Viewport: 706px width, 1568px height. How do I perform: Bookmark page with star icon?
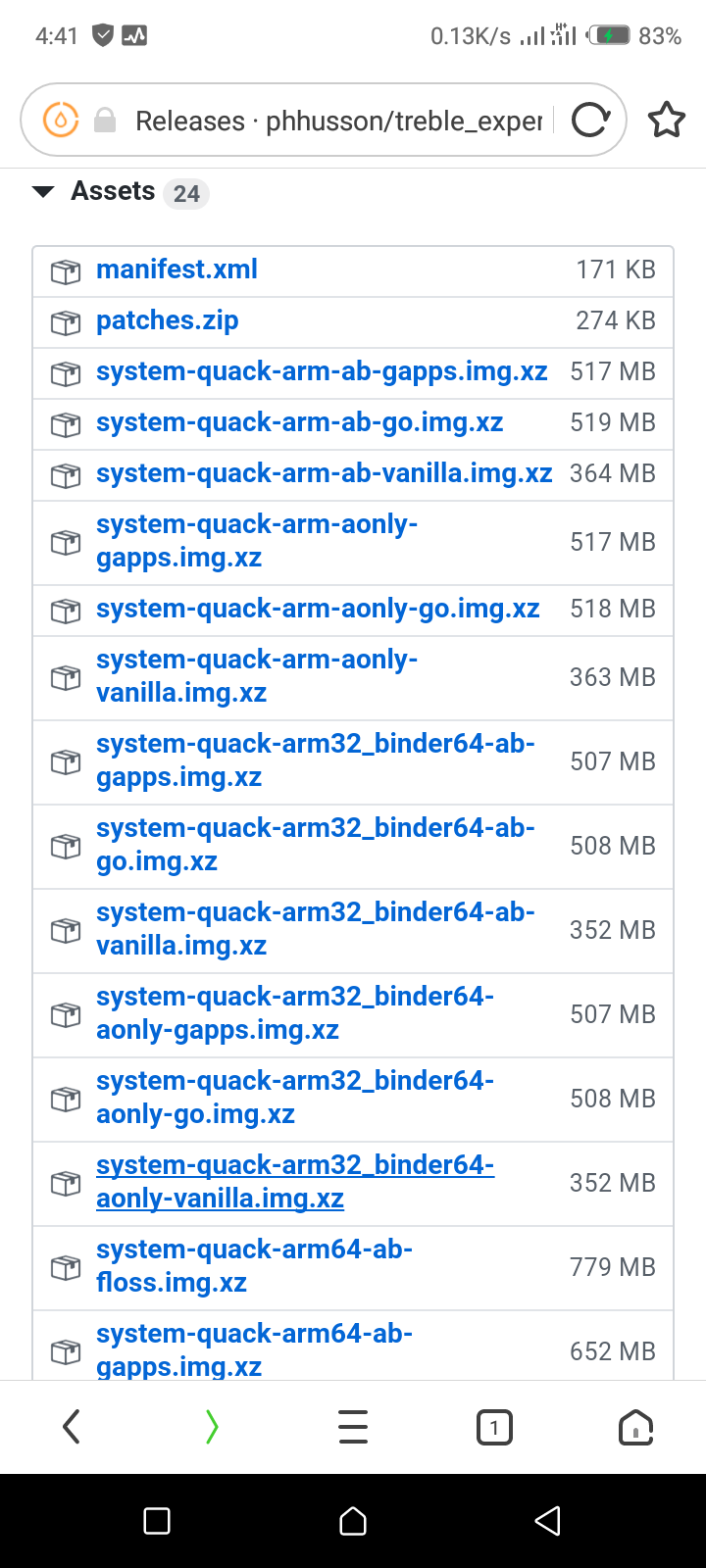[667, 121]
